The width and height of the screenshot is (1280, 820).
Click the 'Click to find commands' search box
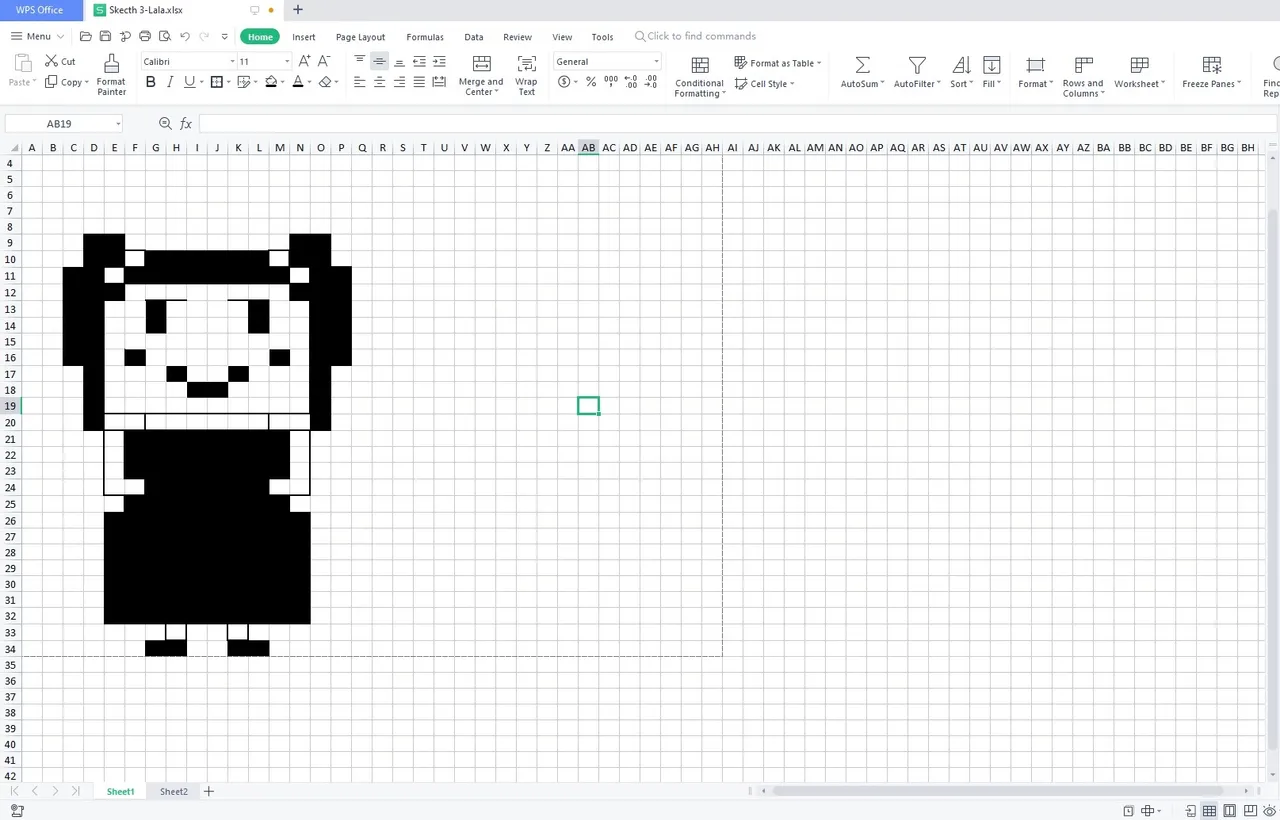click(696, 36)
